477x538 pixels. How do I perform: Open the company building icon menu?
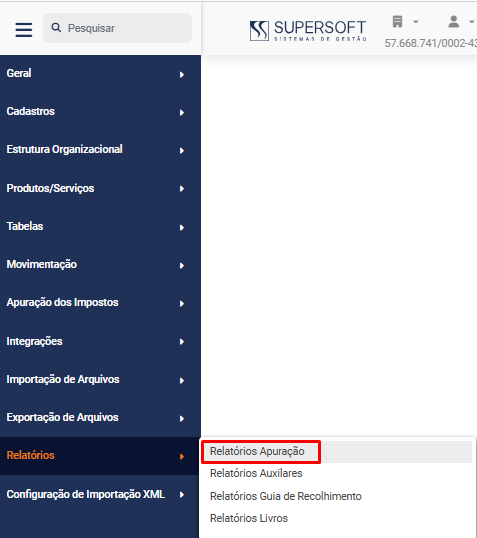pos(397,22)
